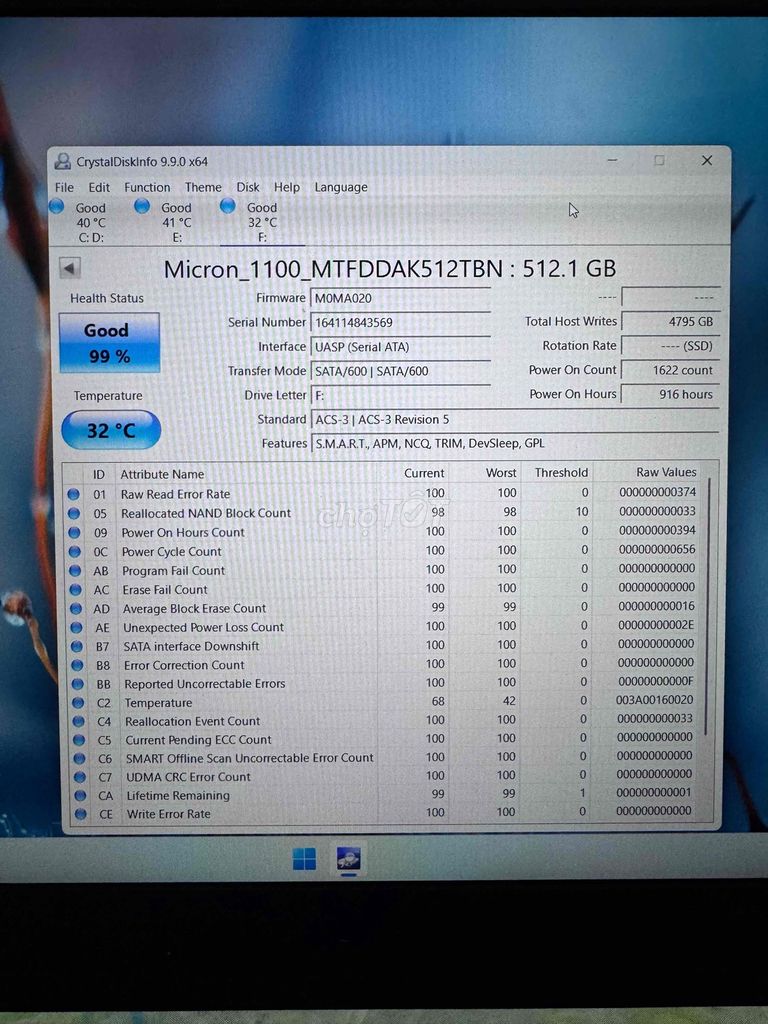Click status icon for SATA interface Downshift
The height and width of the screenshot is (1024, 768).
click(x=77, y=647)
